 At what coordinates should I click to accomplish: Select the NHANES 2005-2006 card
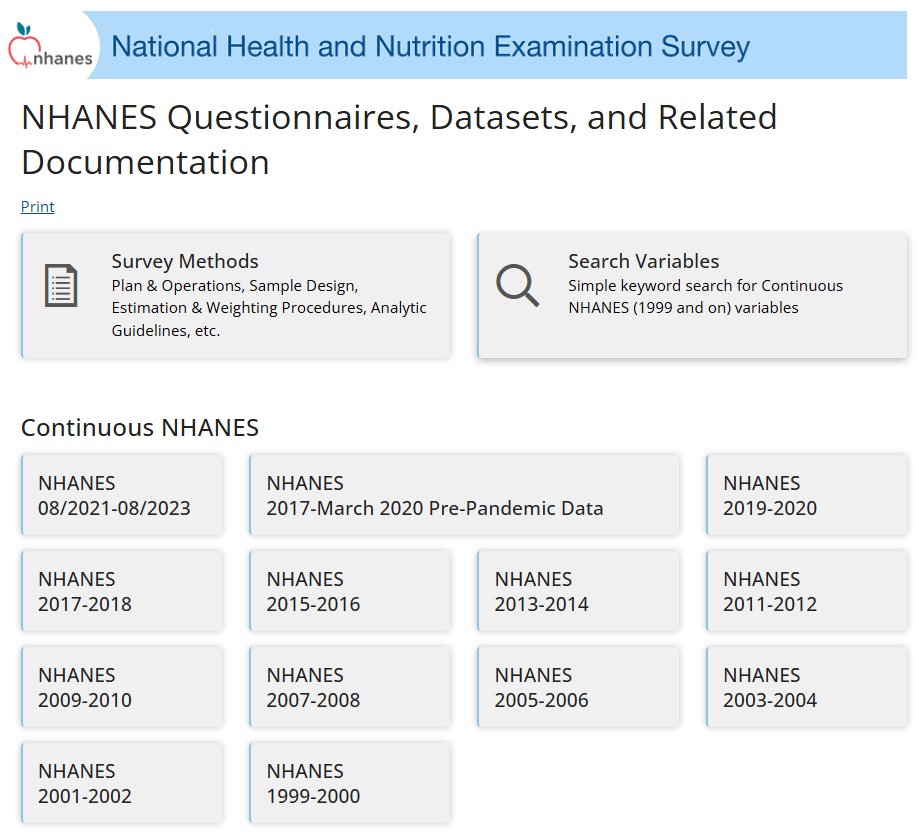[578, 687]
